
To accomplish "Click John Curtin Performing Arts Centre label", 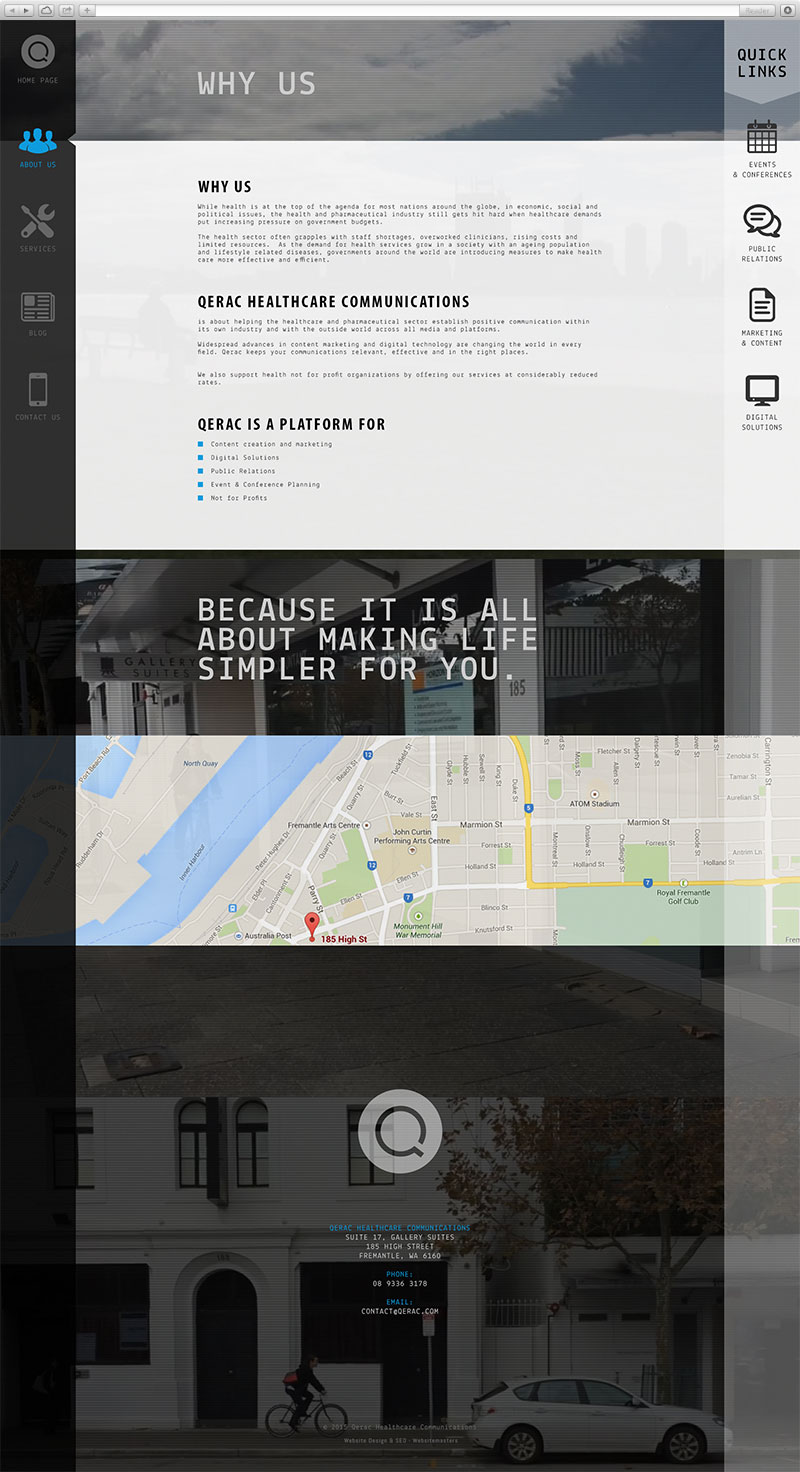I will 412,836.
